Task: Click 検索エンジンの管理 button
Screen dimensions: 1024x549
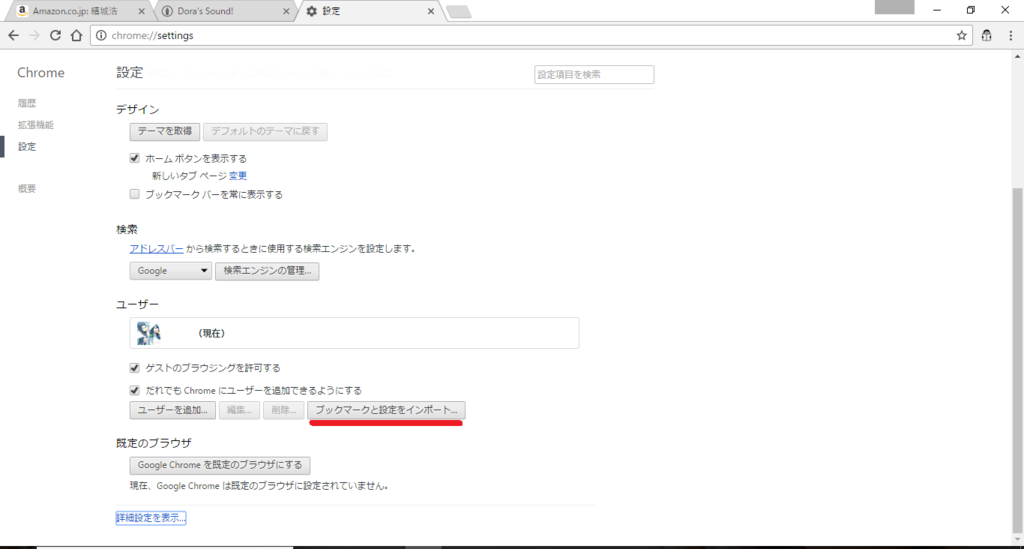Action: [267, 270]
